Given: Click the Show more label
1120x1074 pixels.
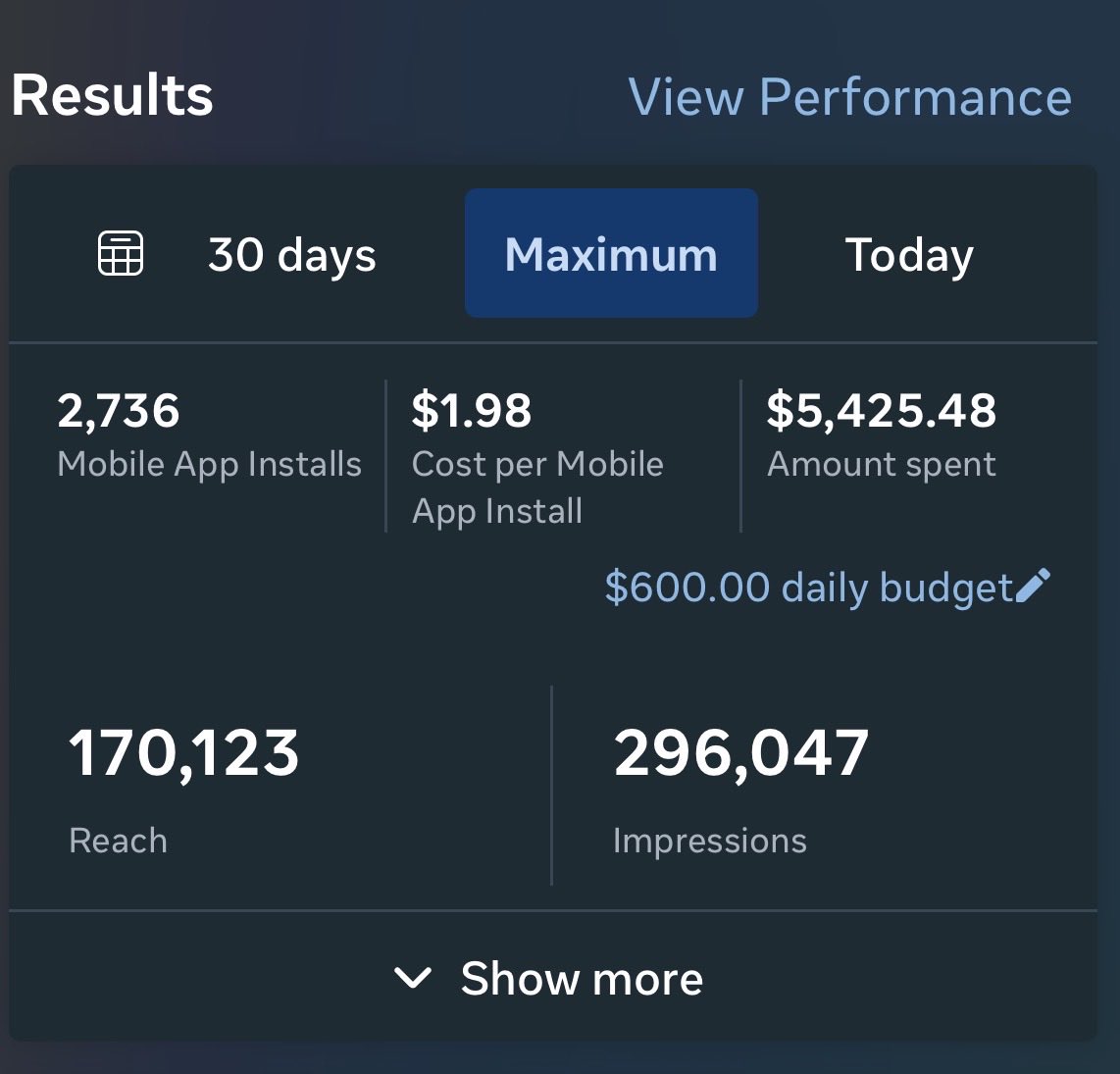Looking at the screenshot, I should click(582, 978).
